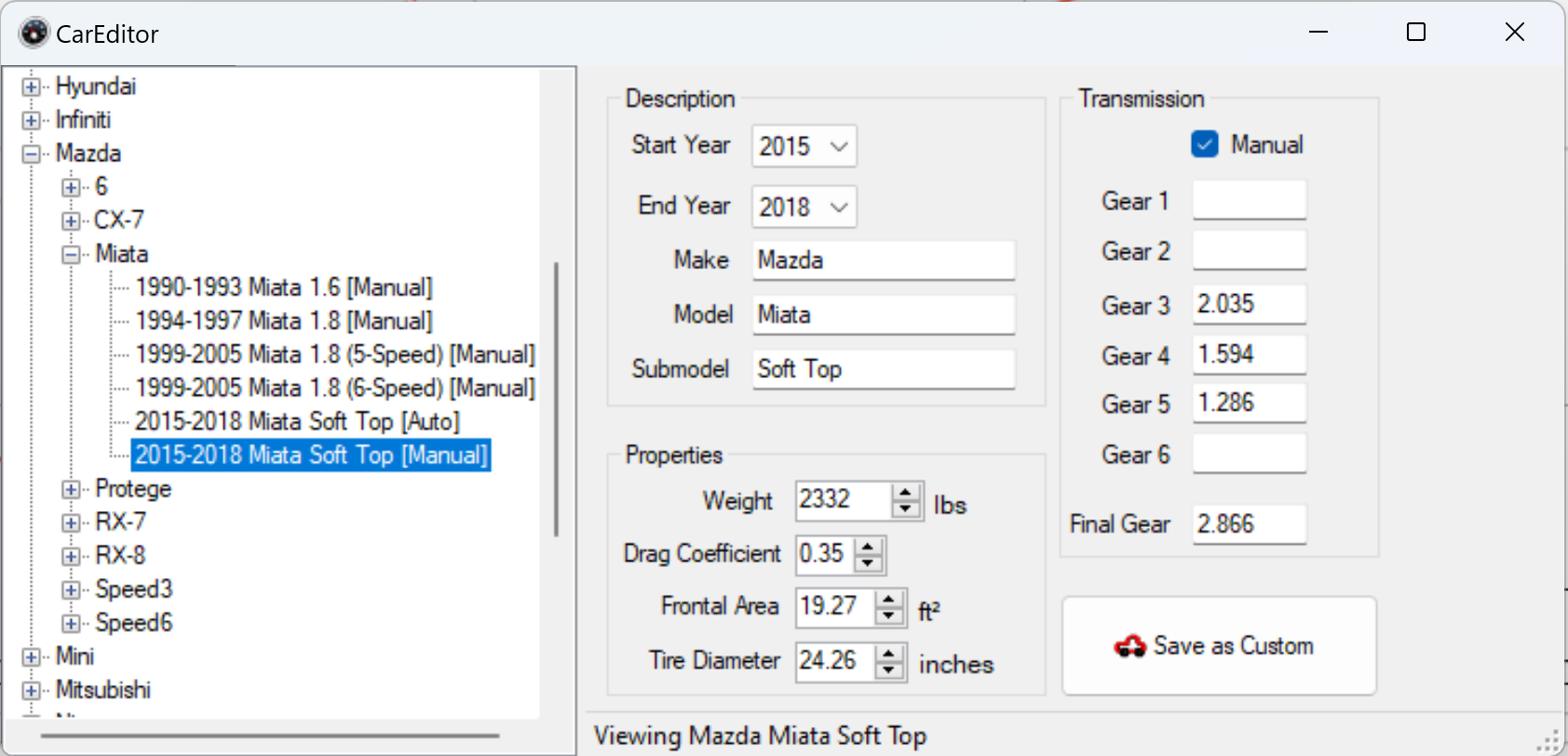Expand the Protege node
Screen dimensions: 1568x756
(71, 489)
